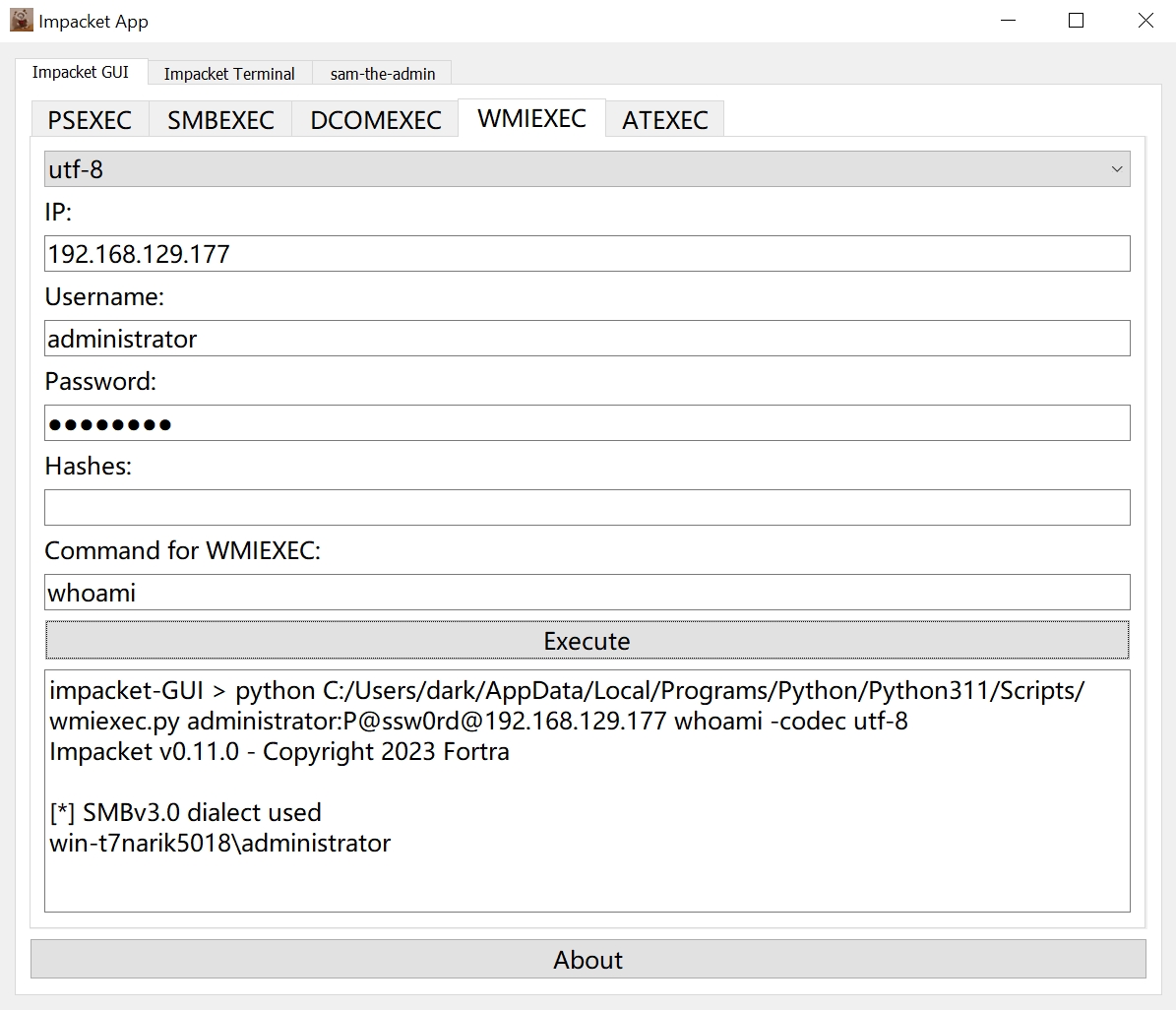Select the ATEXEC tab
1176x1010 pixels.
pyautogui.click(x=665, y=119)
